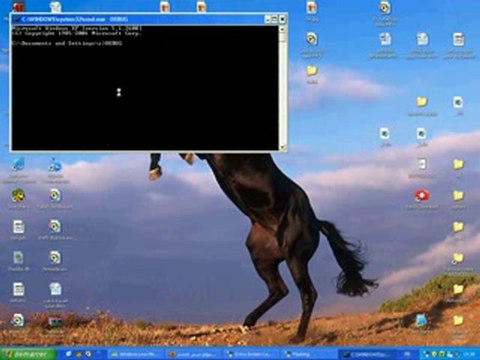Click the system tray clock
480x360 pixels.
coord(470,354)
